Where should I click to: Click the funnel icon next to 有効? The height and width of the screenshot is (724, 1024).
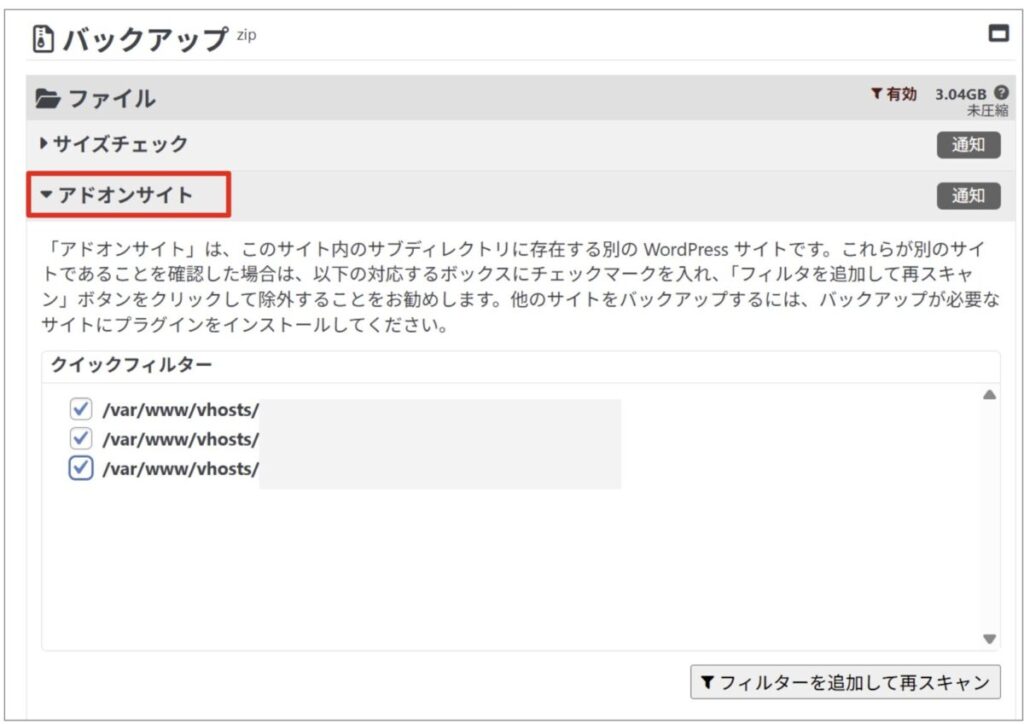pyautogui.click(x=876, y=94)
